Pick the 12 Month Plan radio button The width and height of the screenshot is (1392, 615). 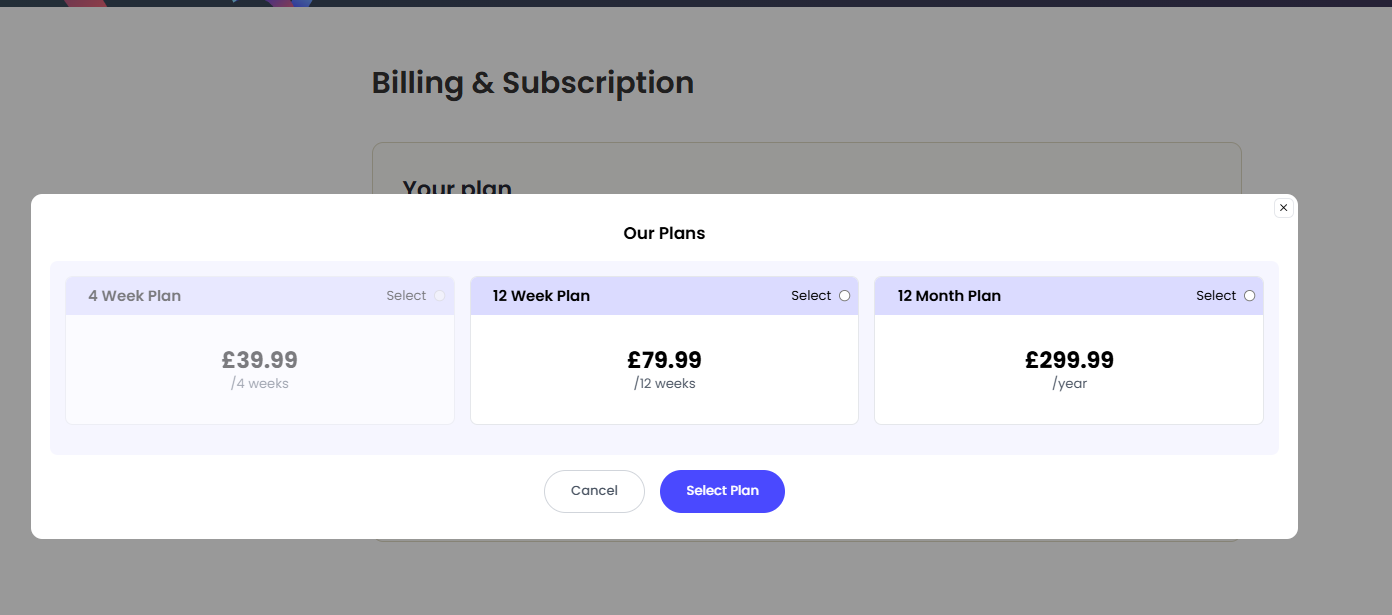(1249, 296)
